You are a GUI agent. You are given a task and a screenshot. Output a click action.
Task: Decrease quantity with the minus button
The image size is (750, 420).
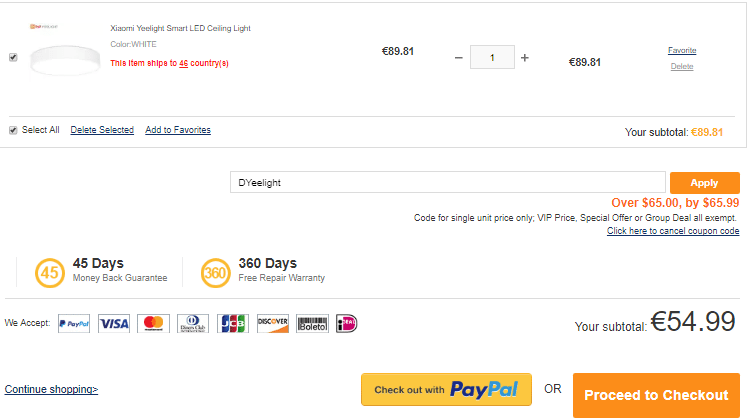459,58
